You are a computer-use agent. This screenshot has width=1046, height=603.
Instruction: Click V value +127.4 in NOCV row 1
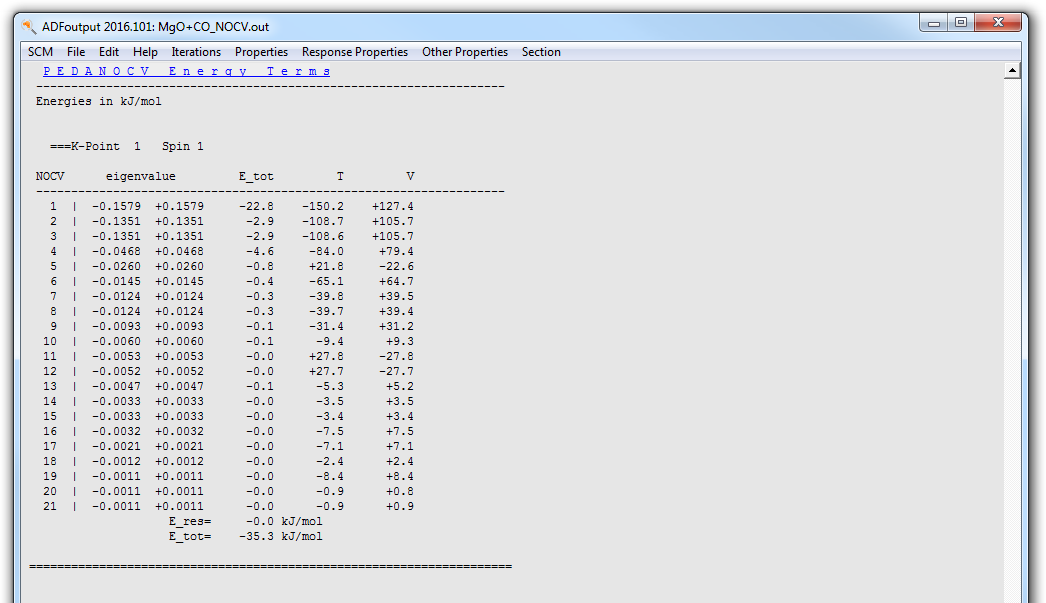coord(393,207)
